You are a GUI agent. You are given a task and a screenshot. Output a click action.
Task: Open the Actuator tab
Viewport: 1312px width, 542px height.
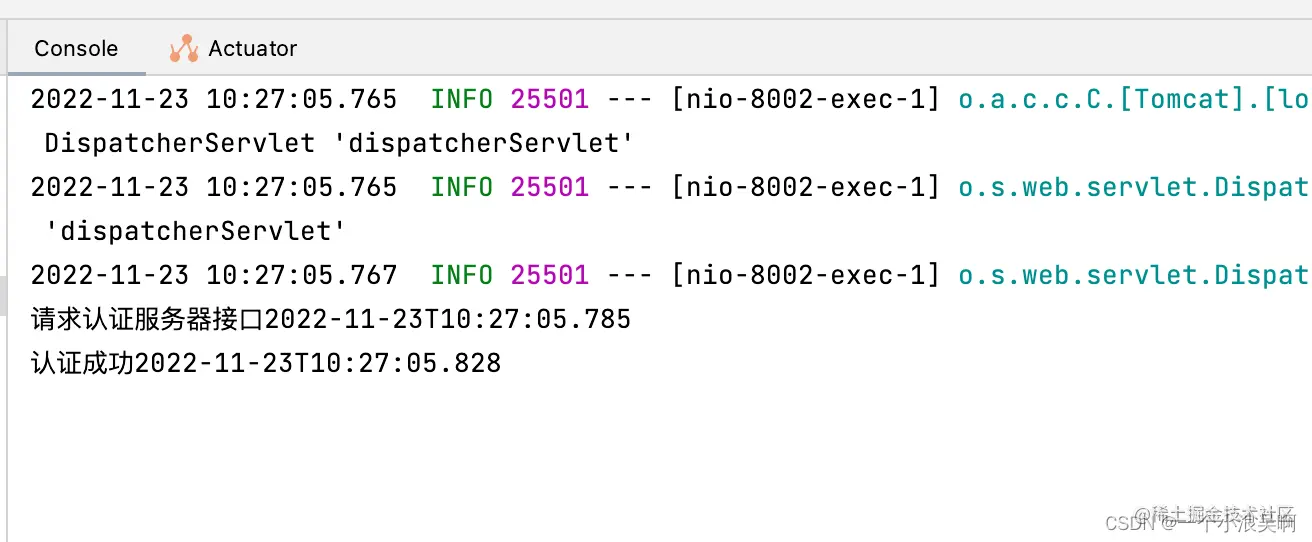(233, 48)
